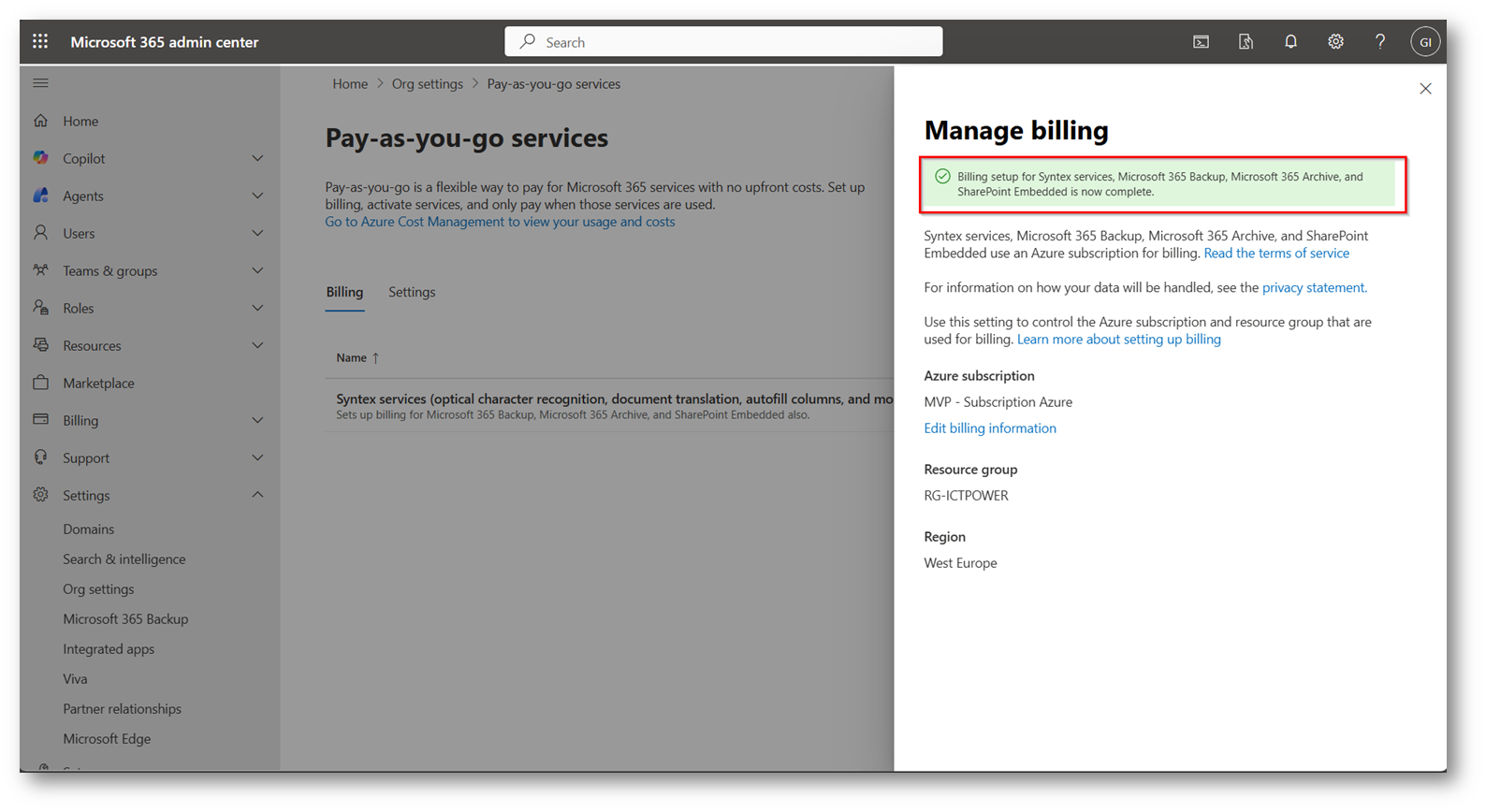Expand the Users navigation chevron
Screen dimensions: 1486x812
(257, 233)
